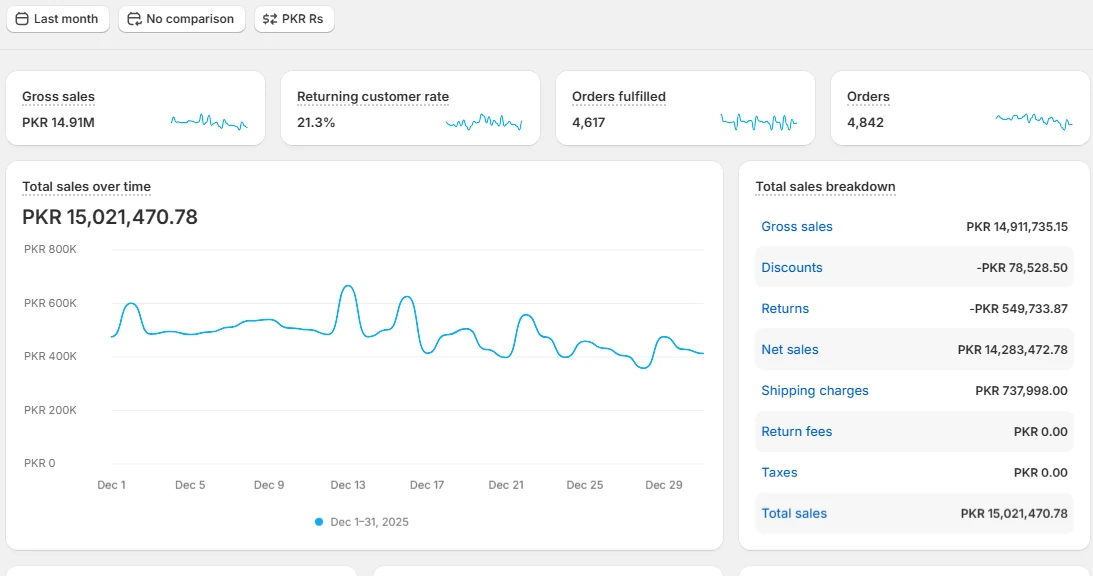
Task: Click the Gross sales sparkline chart
Action: click(x=209, y=122)
